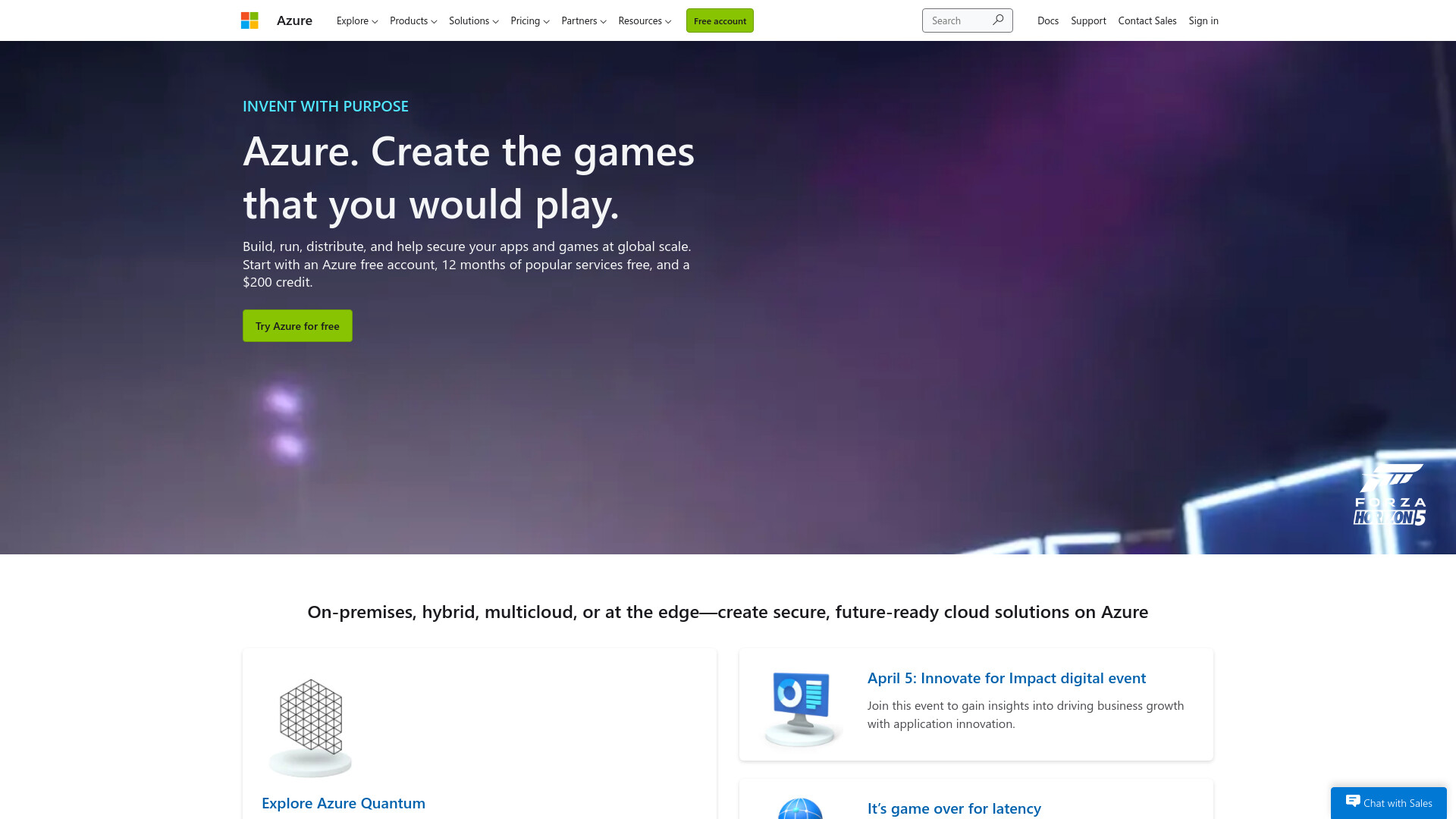Open the Solutions dropdown menu
Screen dimensions: 1456x819
(474, 20)
